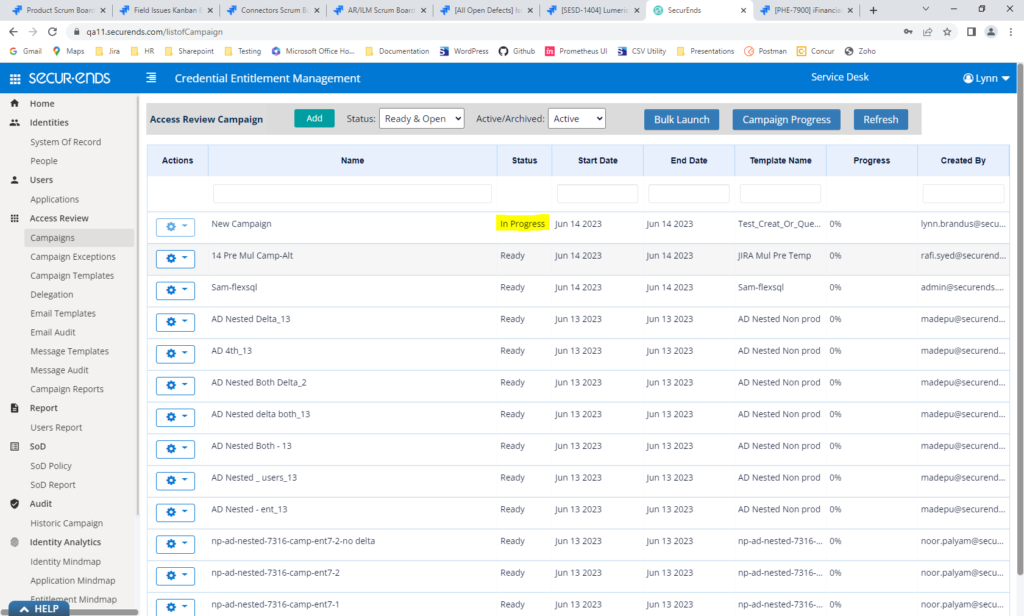
Task: Open the apps grid icon beside SecurEnds logo
Action: tap(14, 79)
